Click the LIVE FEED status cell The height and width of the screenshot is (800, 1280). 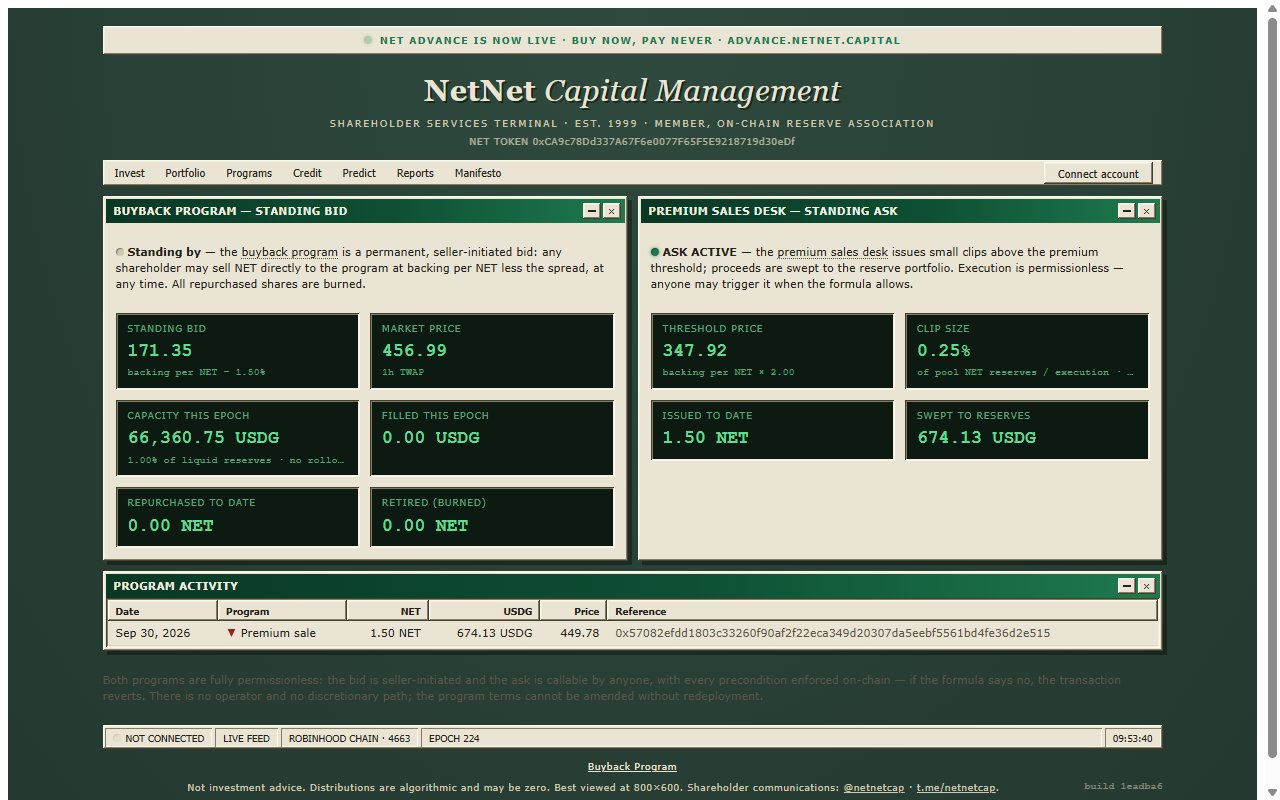coord(247,738)
